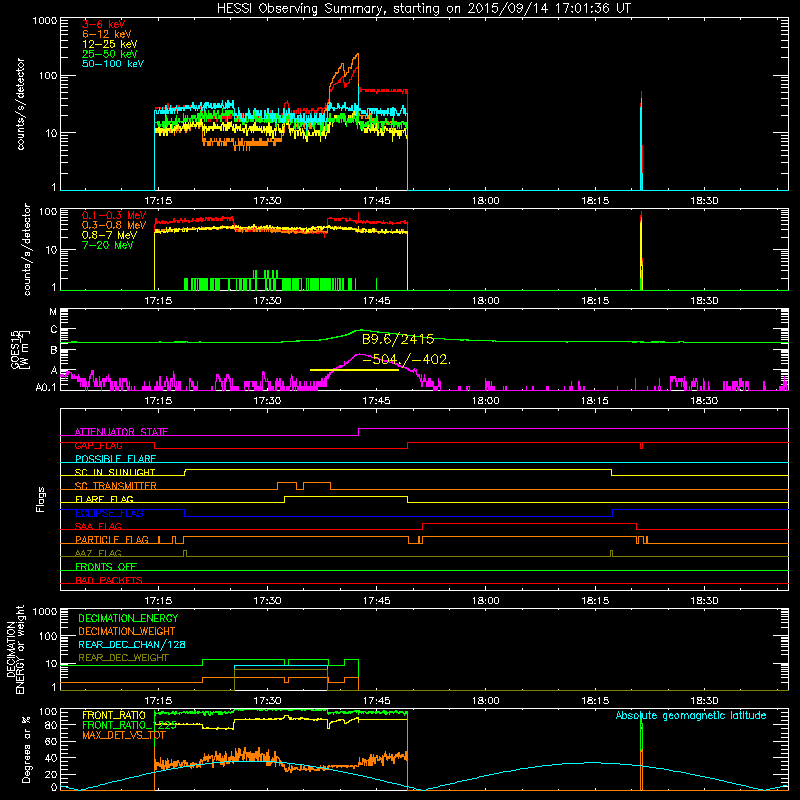
Task: Select the SC_IN_SUNLIGHT flag label
Action: (115, 472)
